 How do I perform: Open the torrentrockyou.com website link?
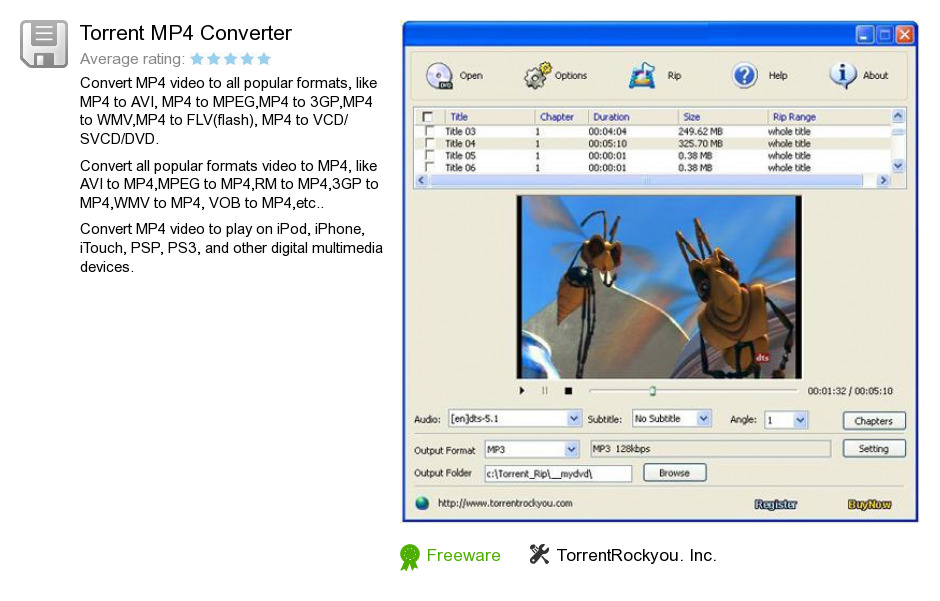505,503
